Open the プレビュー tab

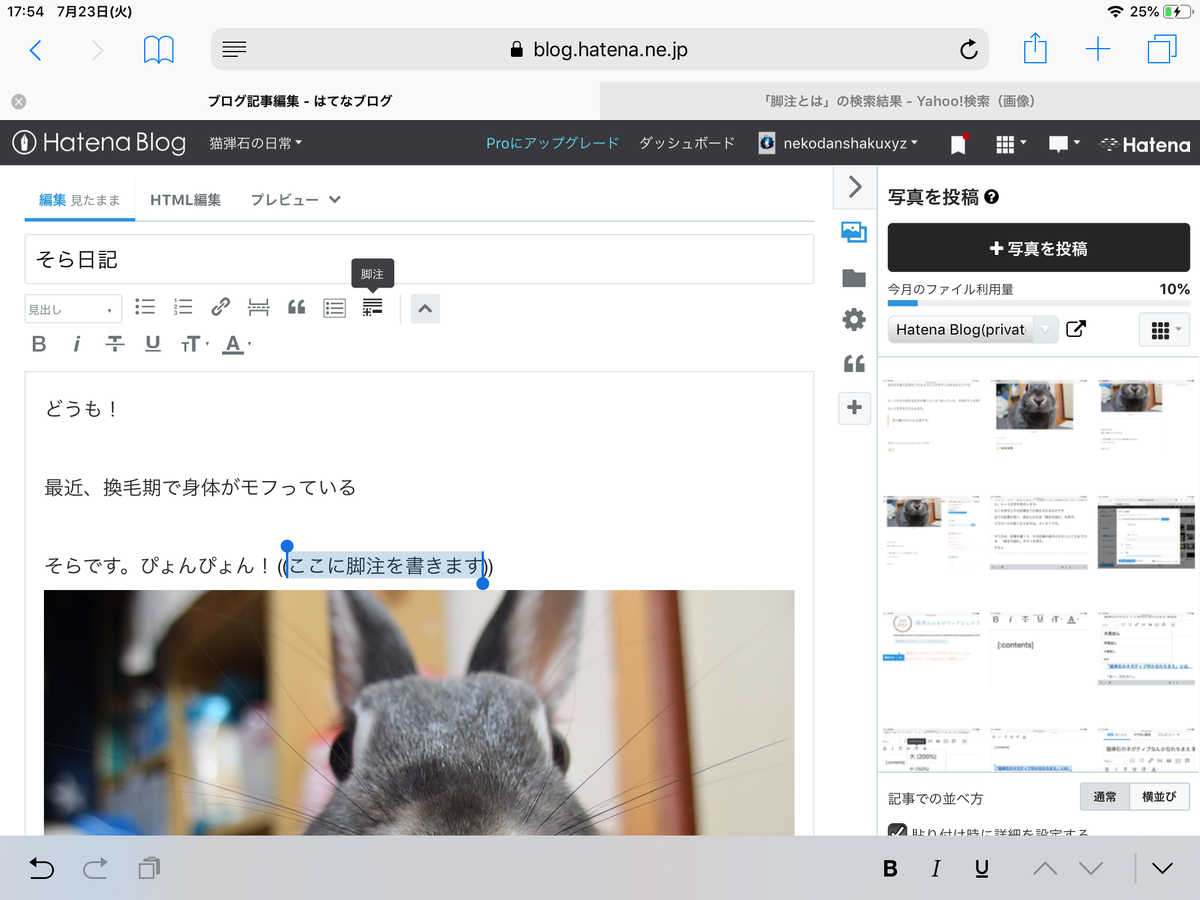283,199
